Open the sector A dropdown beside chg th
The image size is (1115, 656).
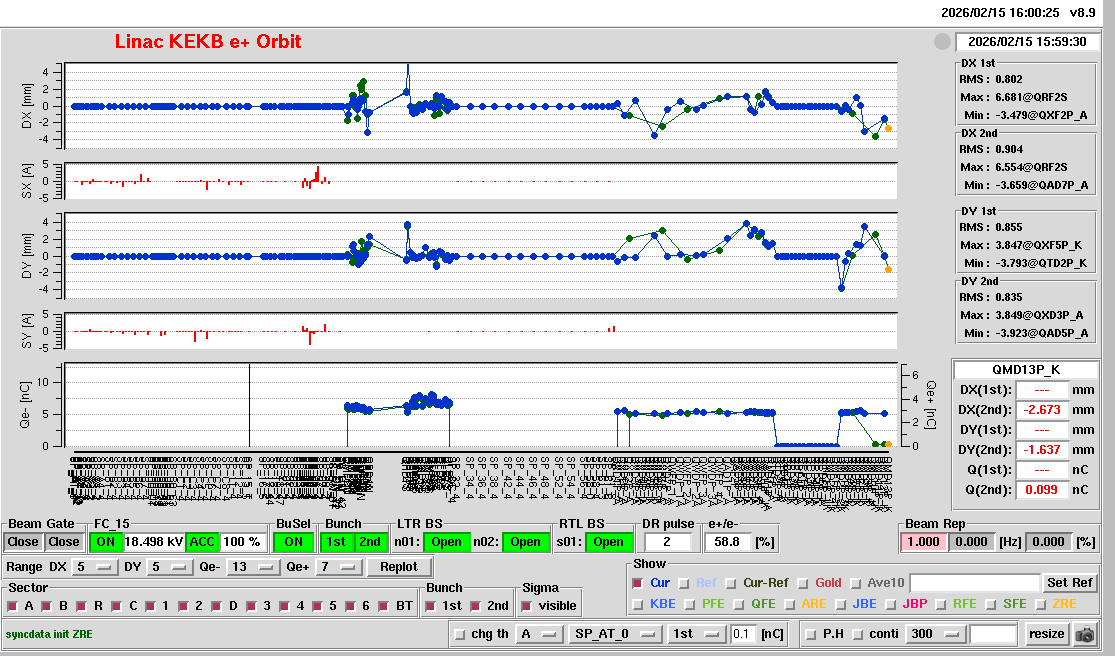[539, 634]
